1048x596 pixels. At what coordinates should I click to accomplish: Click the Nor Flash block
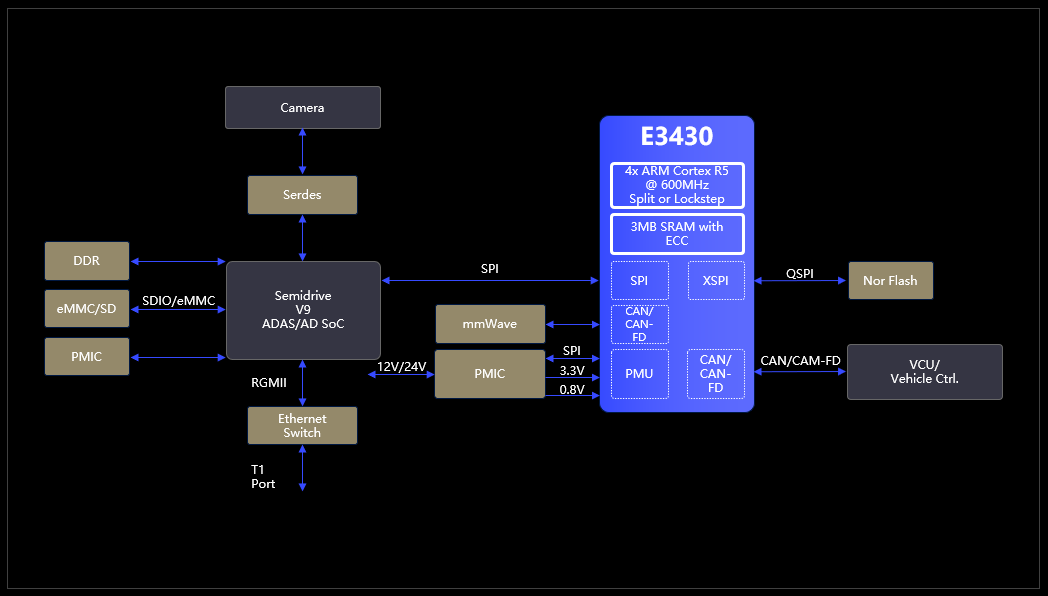891,281
